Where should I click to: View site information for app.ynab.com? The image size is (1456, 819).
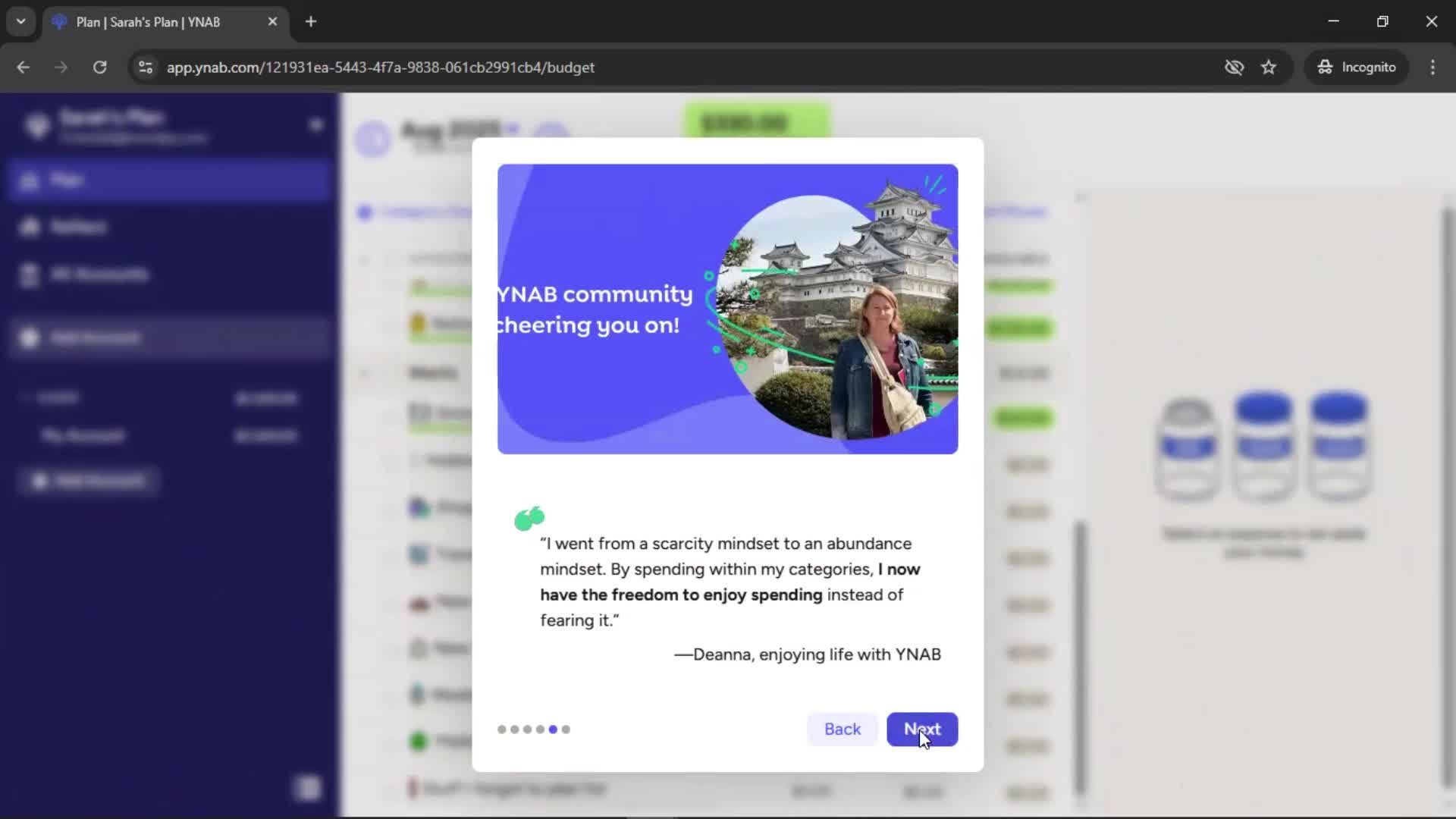pos(146,67)
